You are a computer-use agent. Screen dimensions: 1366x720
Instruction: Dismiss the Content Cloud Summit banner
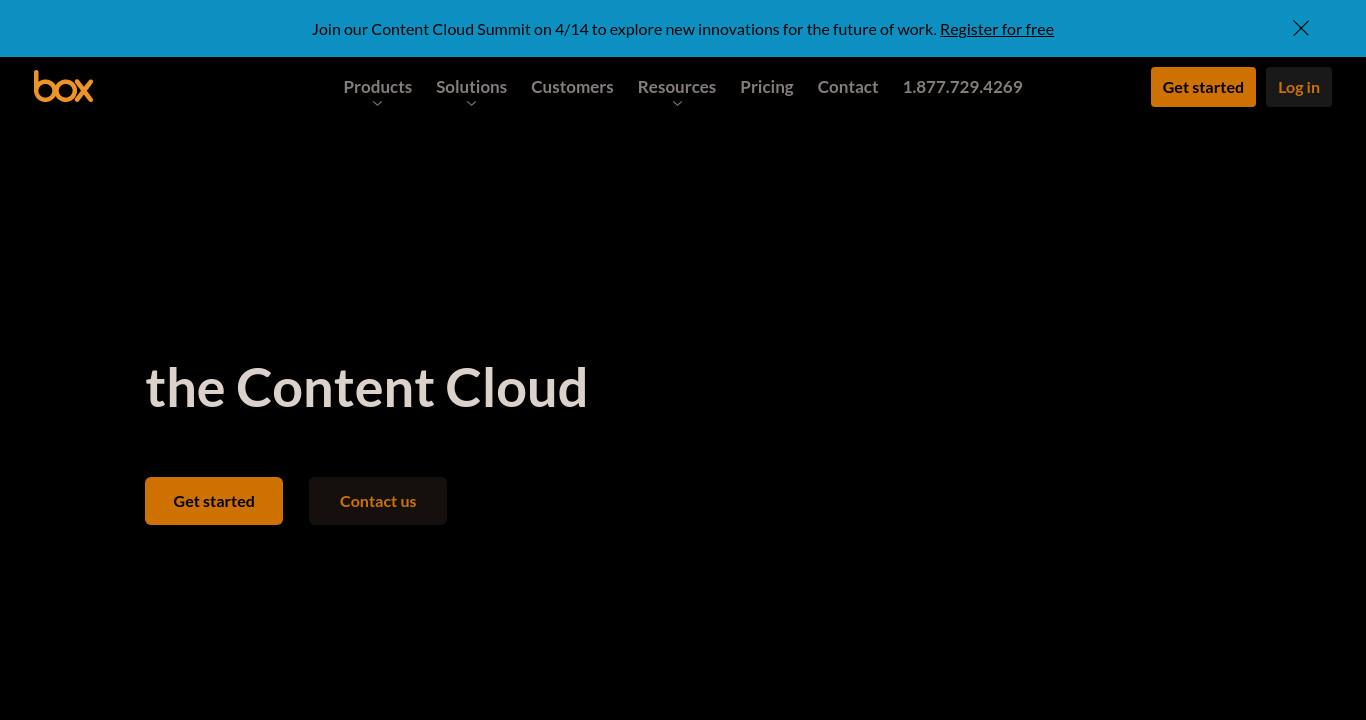1301,28
